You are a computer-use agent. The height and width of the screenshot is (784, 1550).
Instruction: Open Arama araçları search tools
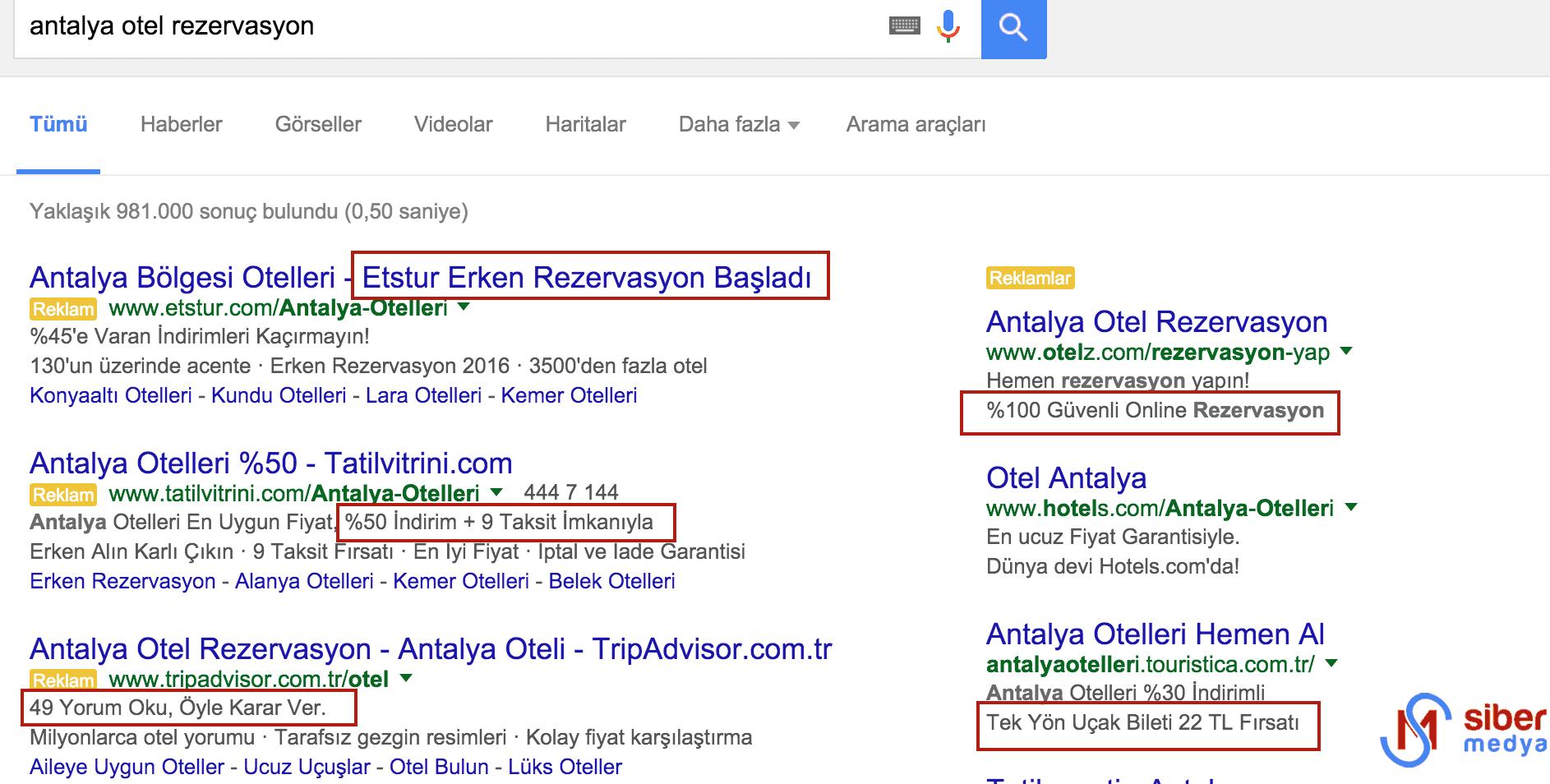click(916, 124)
